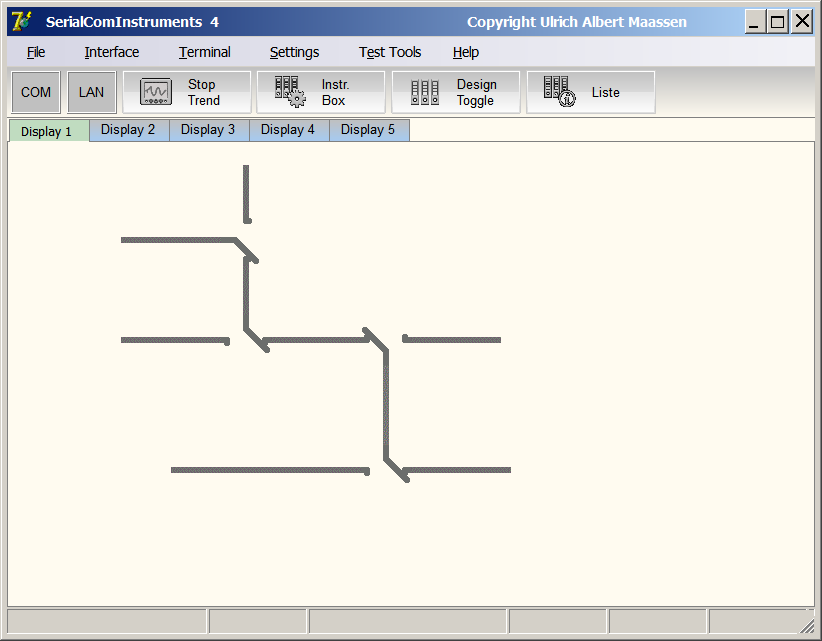This screenshot has width=822, height=641.
Task: Open the Terminal menu
Action: [x=204, y=52]
